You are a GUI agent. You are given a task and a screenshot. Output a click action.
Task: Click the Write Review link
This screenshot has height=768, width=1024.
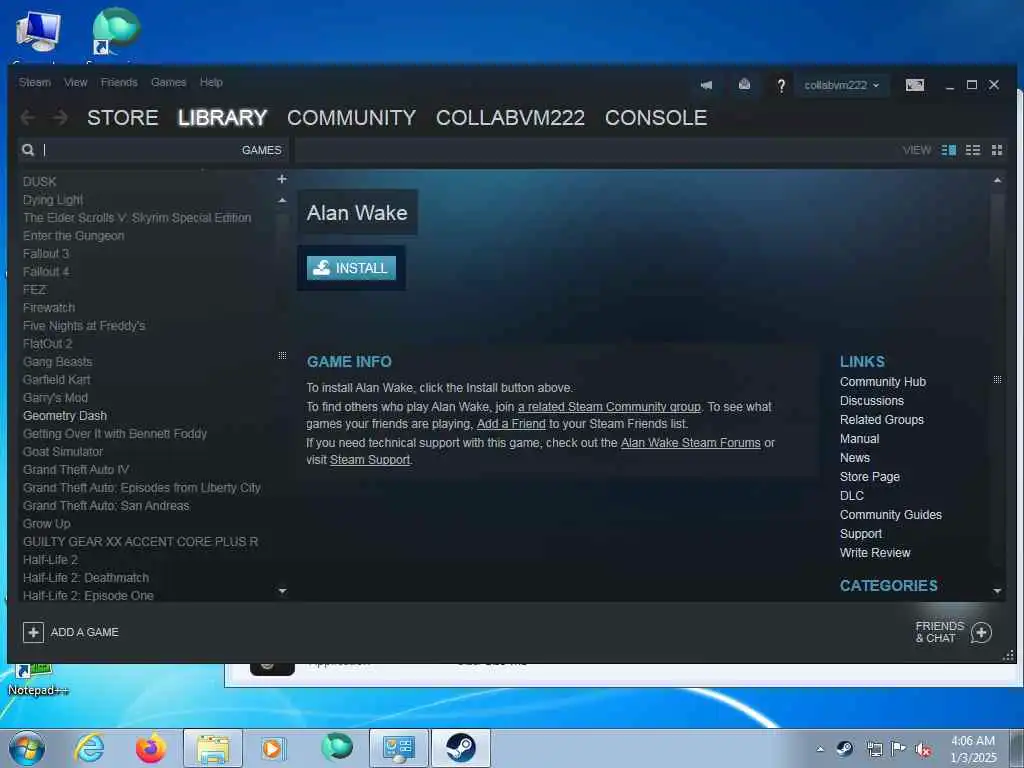point(875,552)
